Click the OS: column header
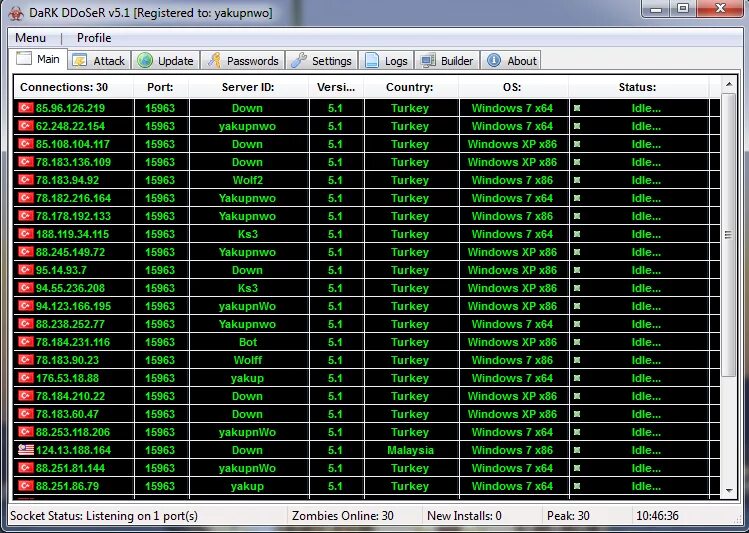 (512, 87)
